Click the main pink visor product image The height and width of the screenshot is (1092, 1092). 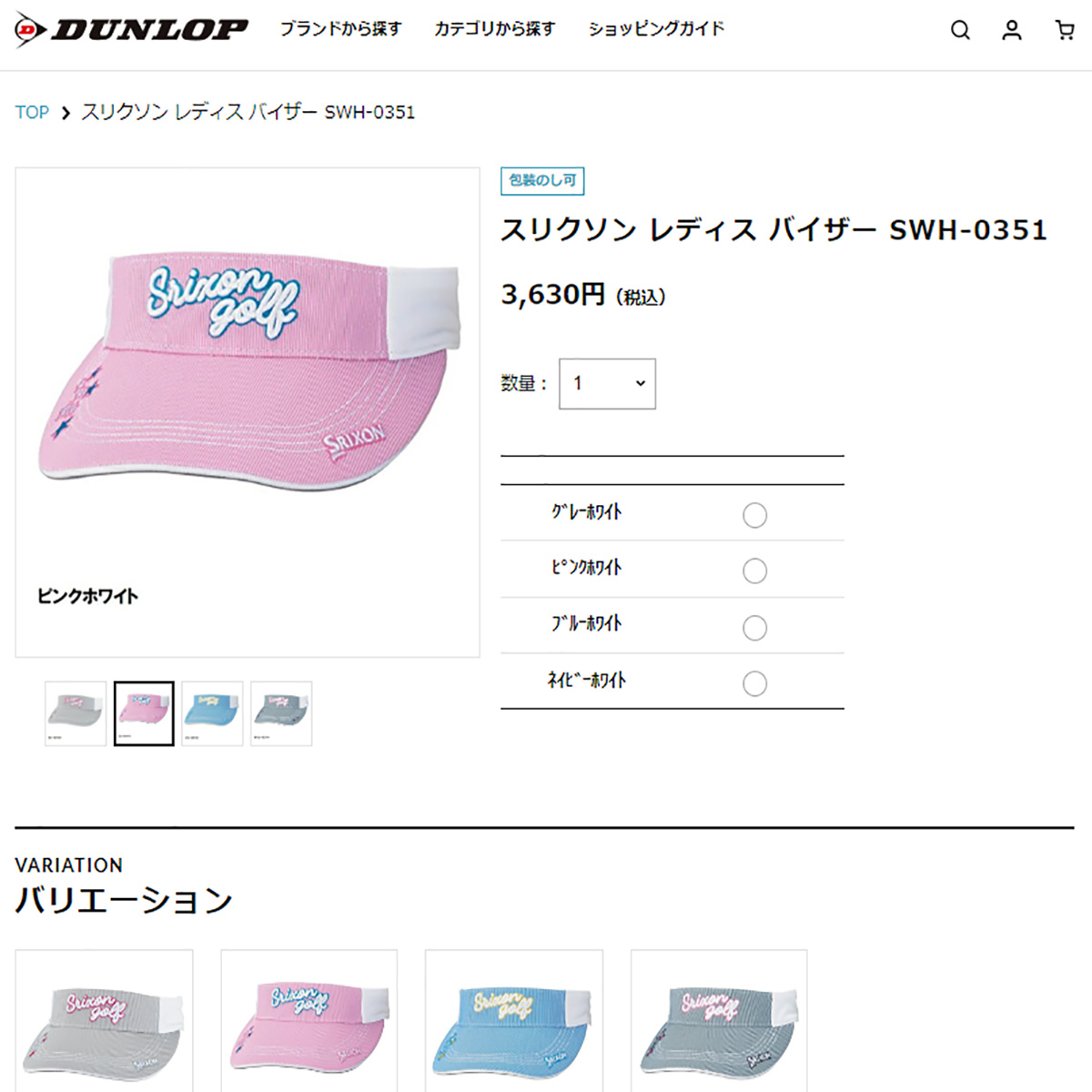(x=248, y=412)
